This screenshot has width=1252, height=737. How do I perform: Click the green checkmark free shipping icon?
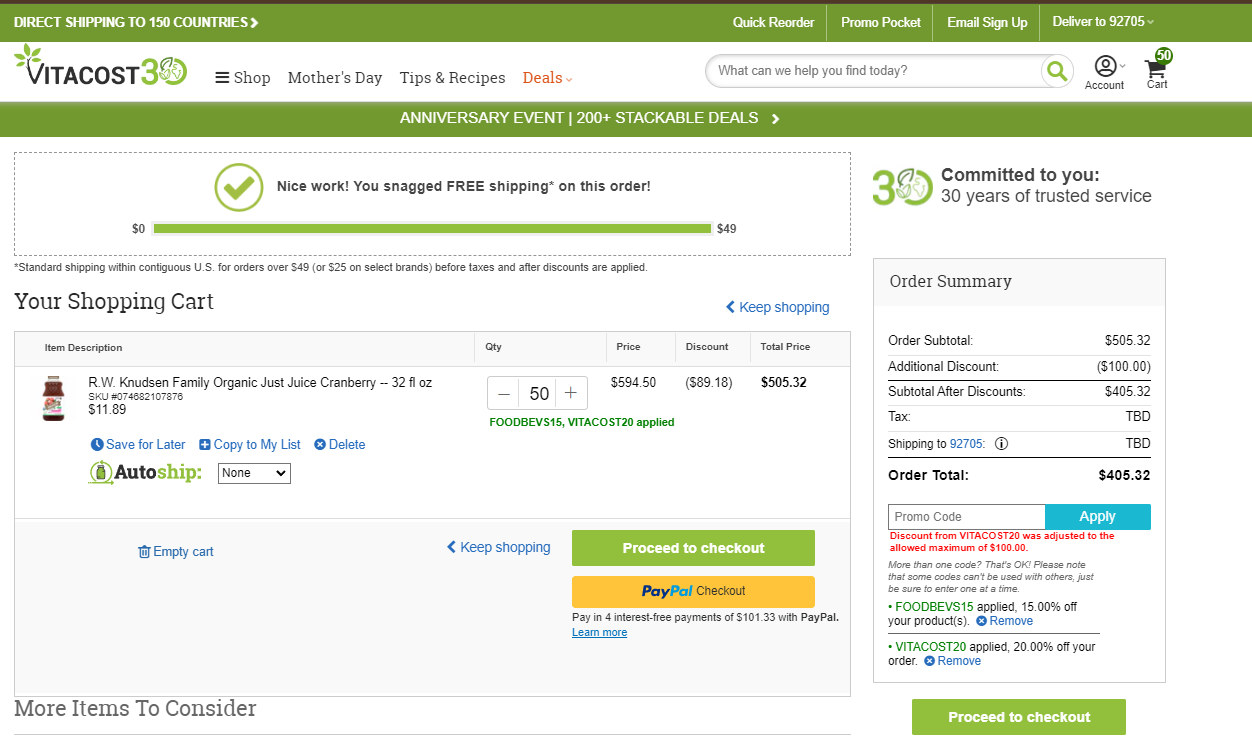239,187
